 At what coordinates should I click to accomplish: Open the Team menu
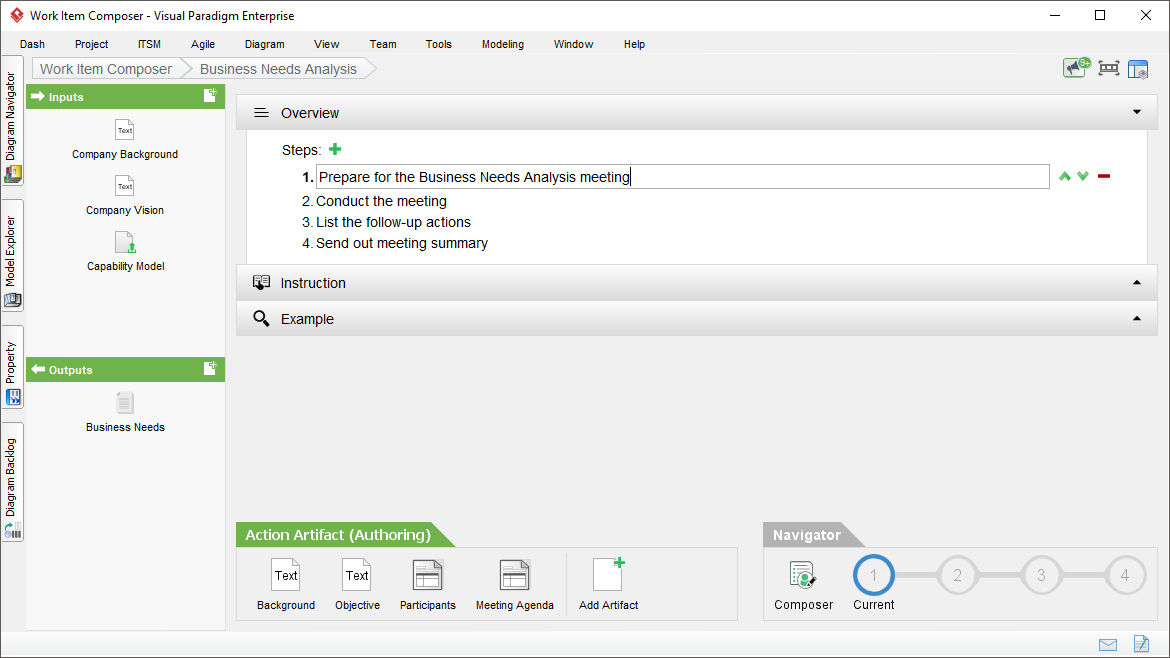[383, 44]
